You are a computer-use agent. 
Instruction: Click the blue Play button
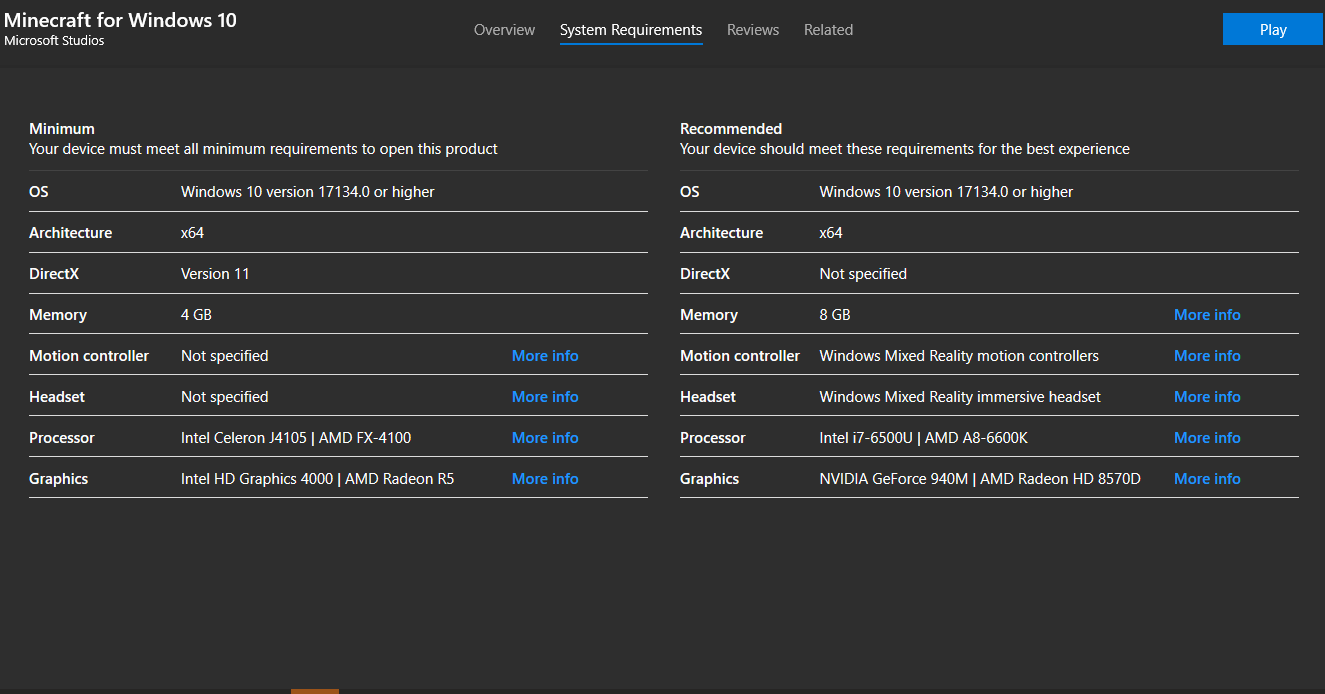pos(1272,30)
